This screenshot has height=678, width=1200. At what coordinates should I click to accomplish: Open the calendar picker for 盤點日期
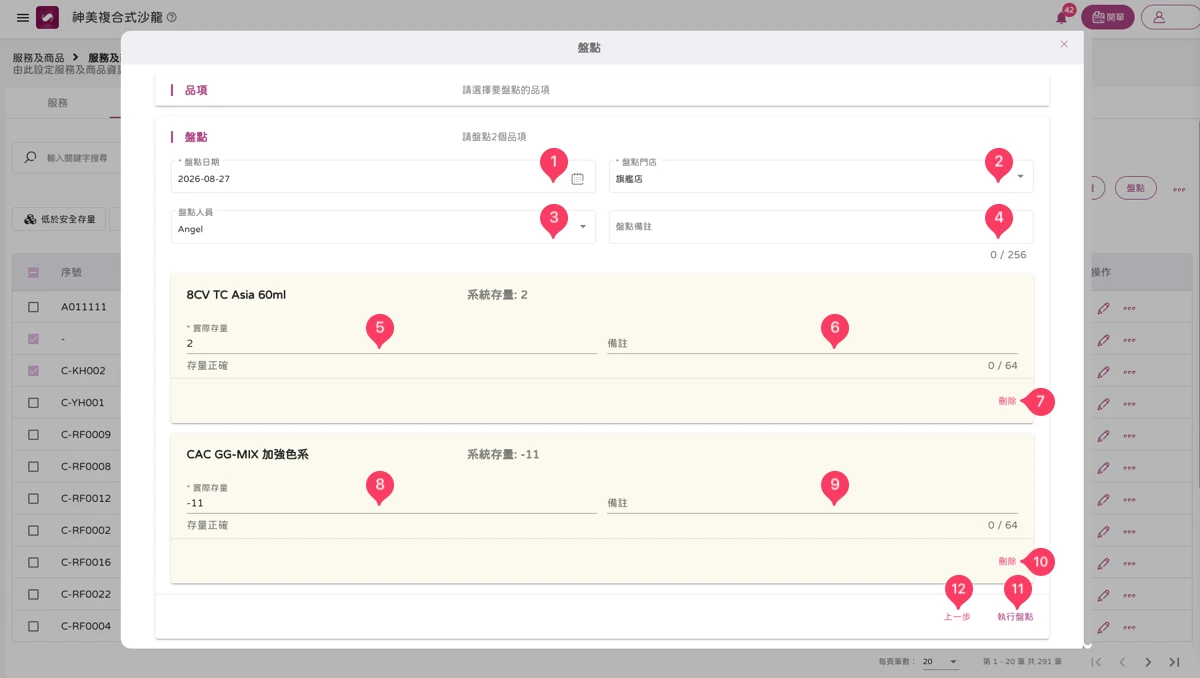(x=577, y=178)
